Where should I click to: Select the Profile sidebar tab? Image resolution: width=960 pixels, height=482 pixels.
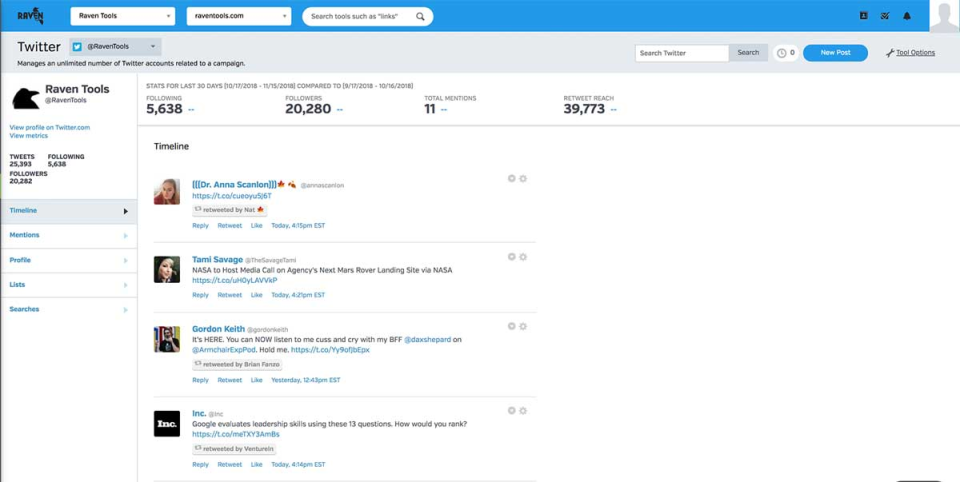tap(69, 260)
